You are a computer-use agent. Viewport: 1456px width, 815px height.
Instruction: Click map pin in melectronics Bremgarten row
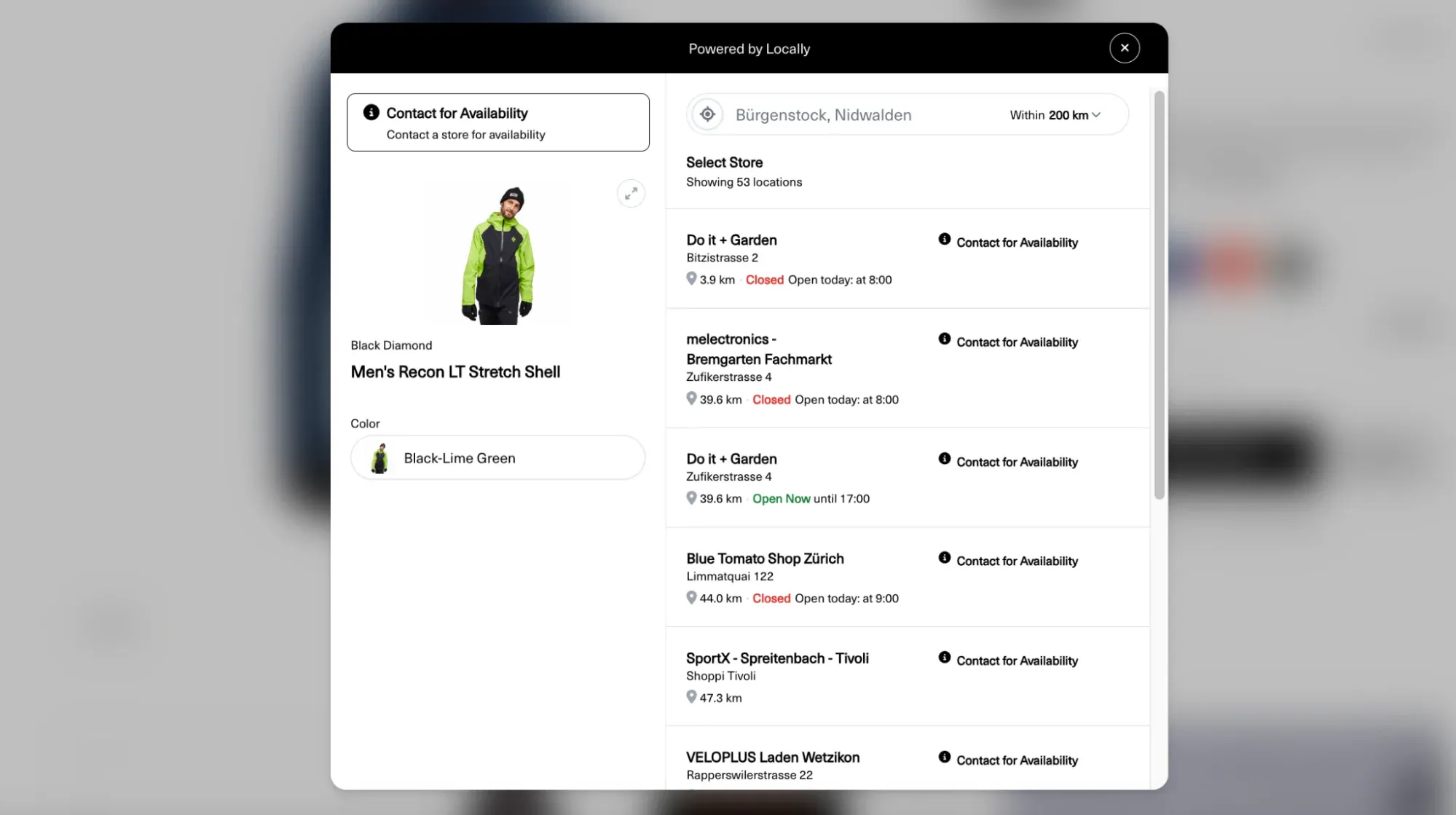(691, 398)
